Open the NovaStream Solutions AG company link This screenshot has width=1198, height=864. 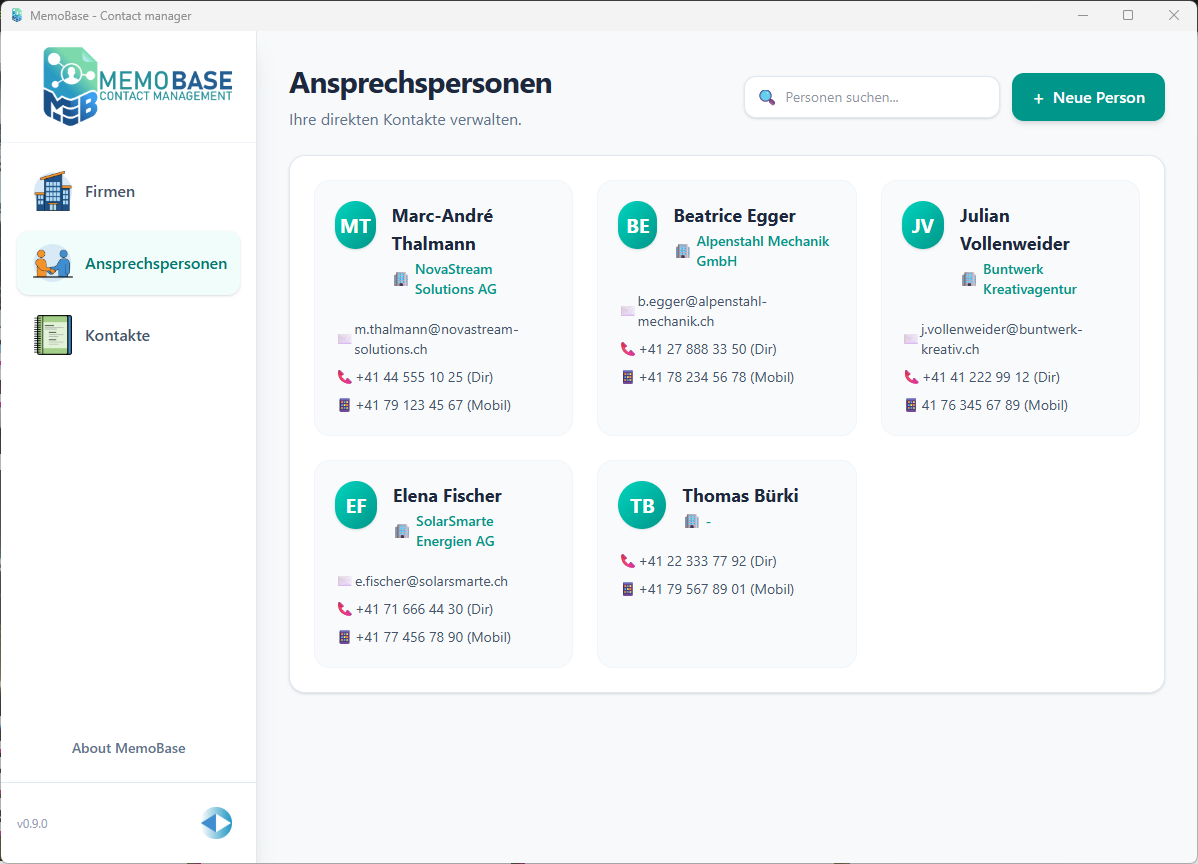[x=455, y=279]
